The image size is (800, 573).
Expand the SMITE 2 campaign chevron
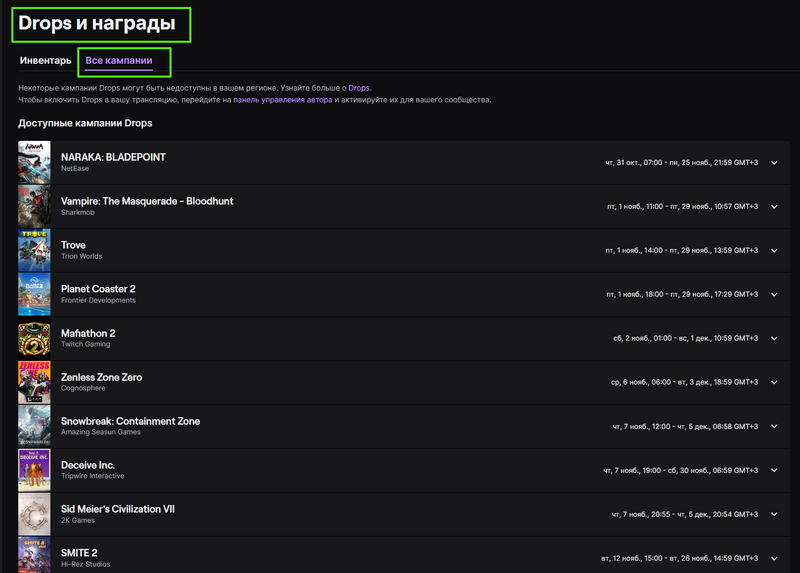(774, 558)
